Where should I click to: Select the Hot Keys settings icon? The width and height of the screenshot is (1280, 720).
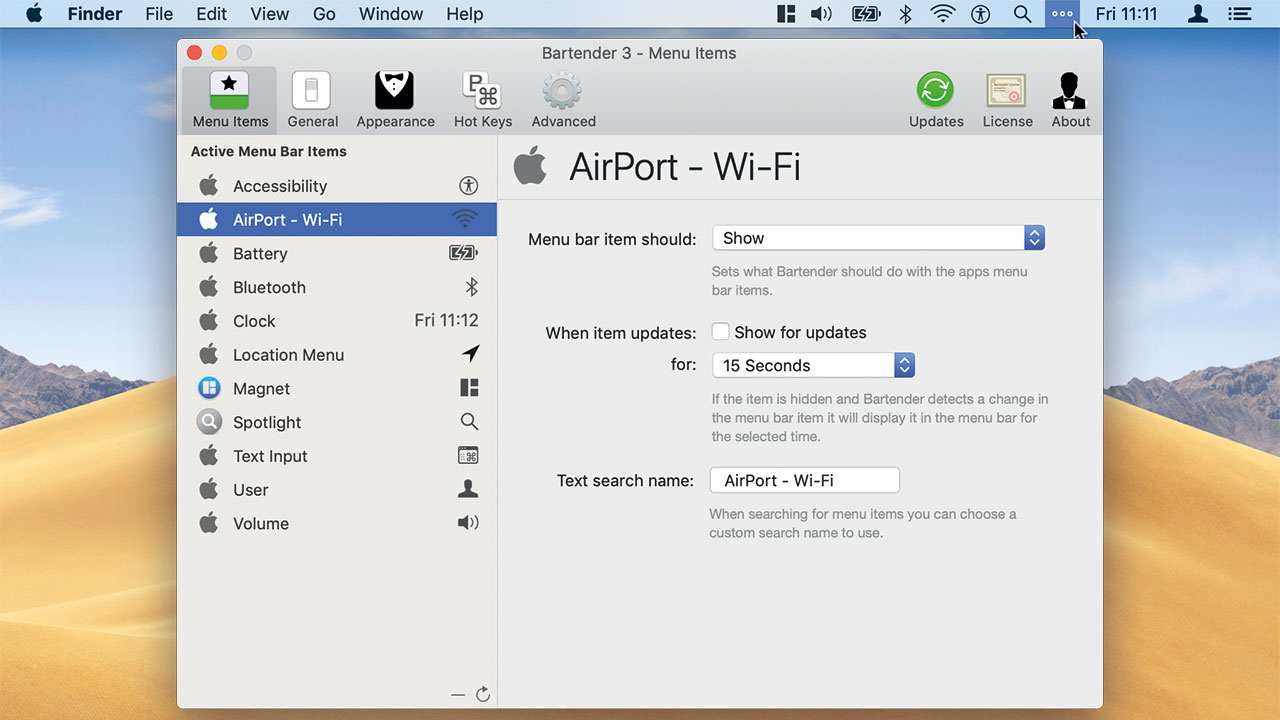(x=482, y=98)
